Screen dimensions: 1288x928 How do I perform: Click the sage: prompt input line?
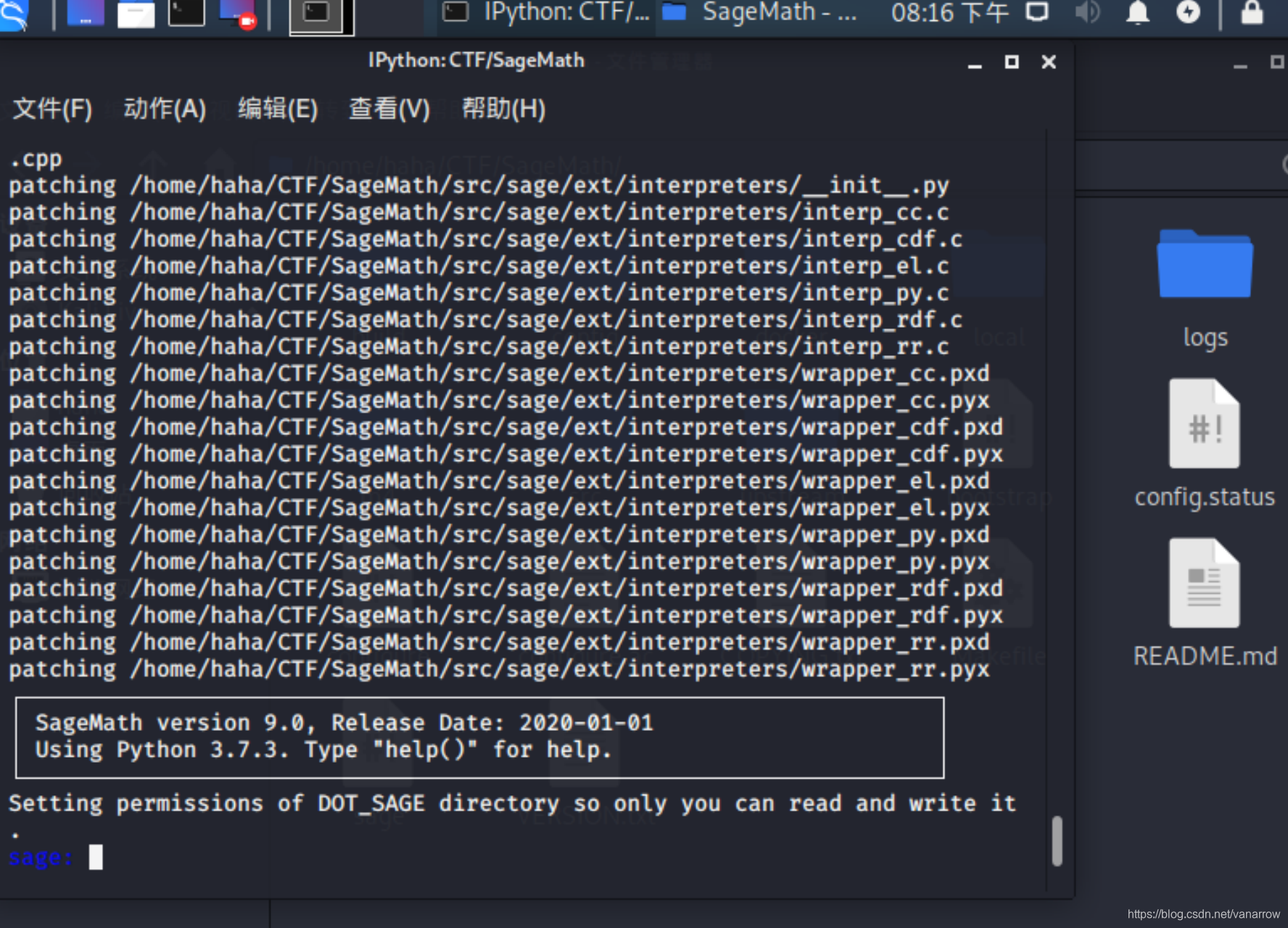coord(522,858)
